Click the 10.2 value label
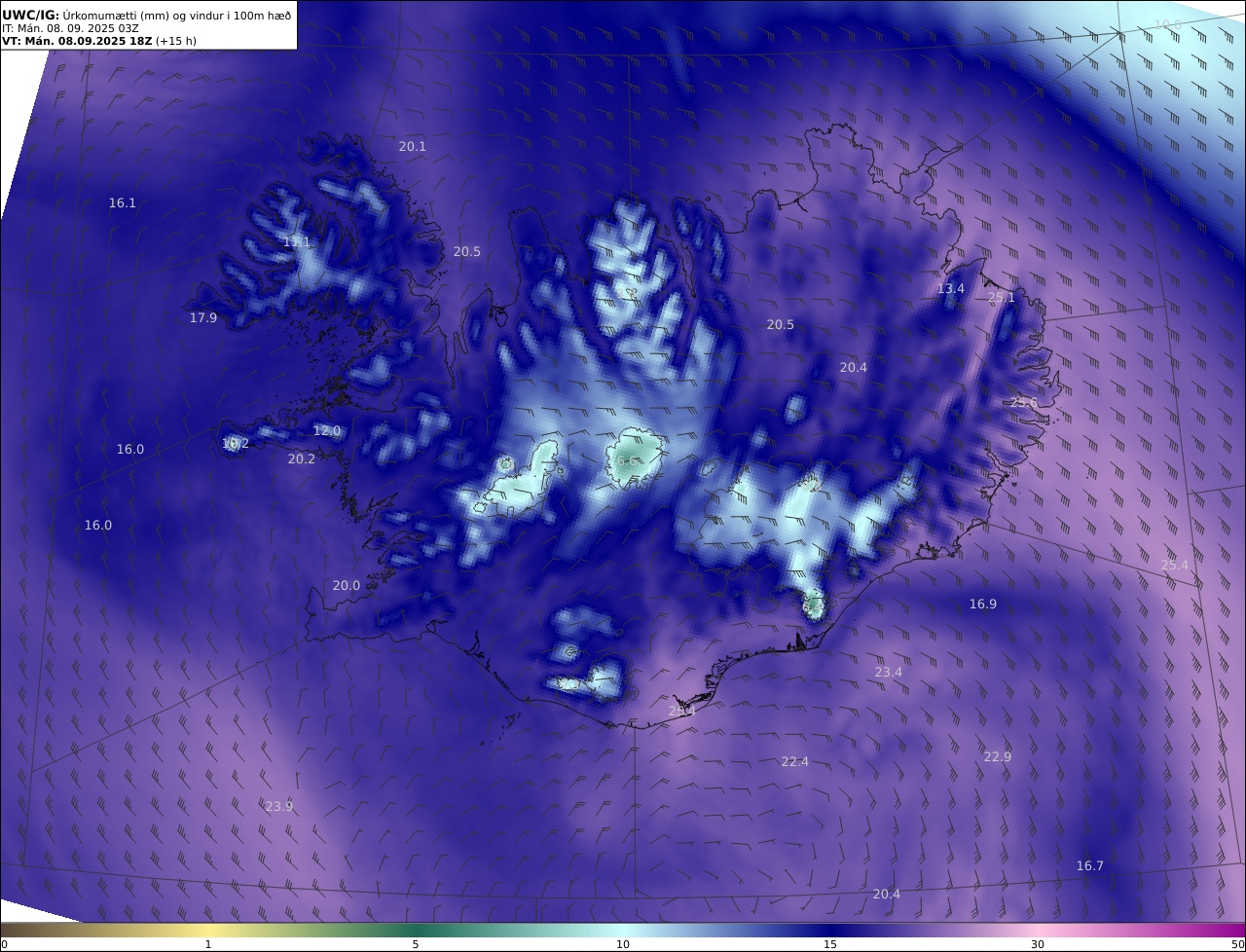This screenshot has height=952, width=1246. point(236,443)
